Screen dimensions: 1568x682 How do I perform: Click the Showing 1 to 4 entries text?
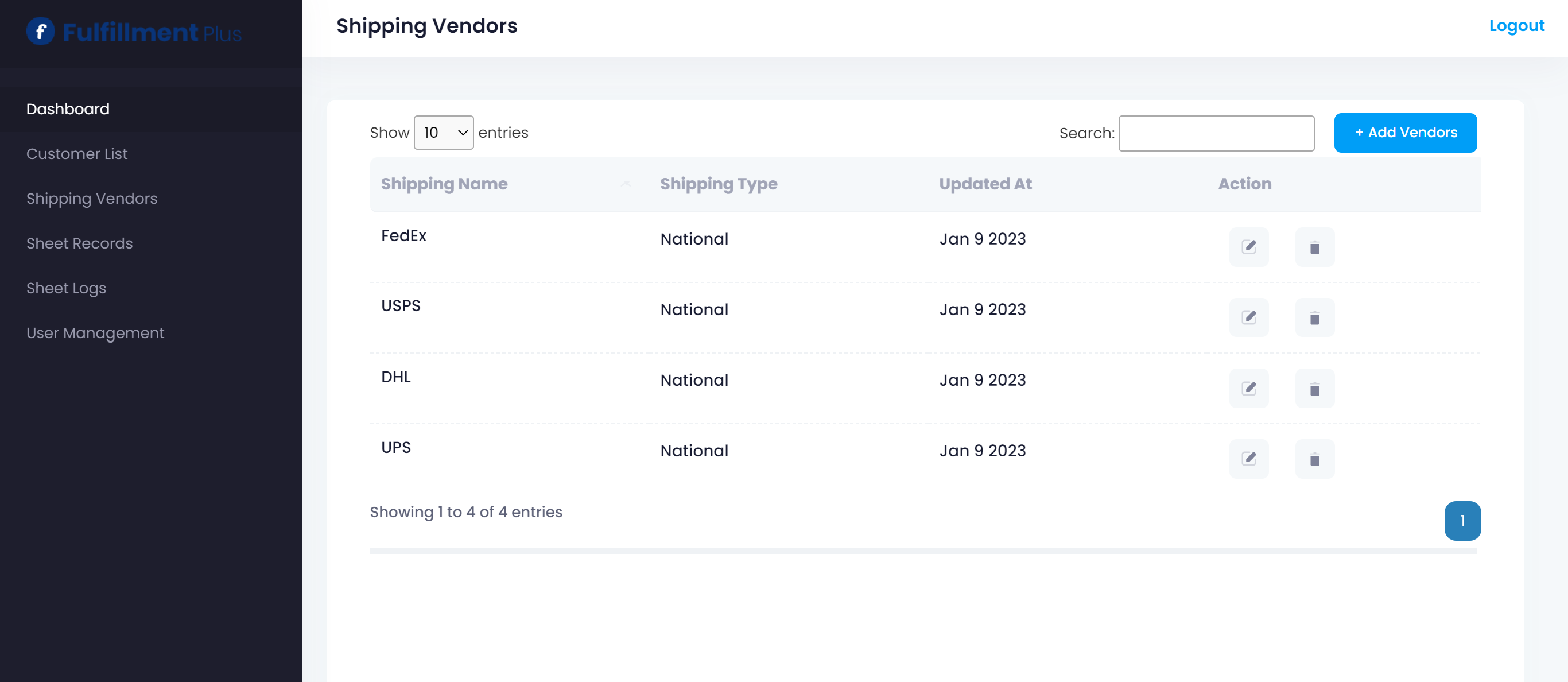point(465,512)
